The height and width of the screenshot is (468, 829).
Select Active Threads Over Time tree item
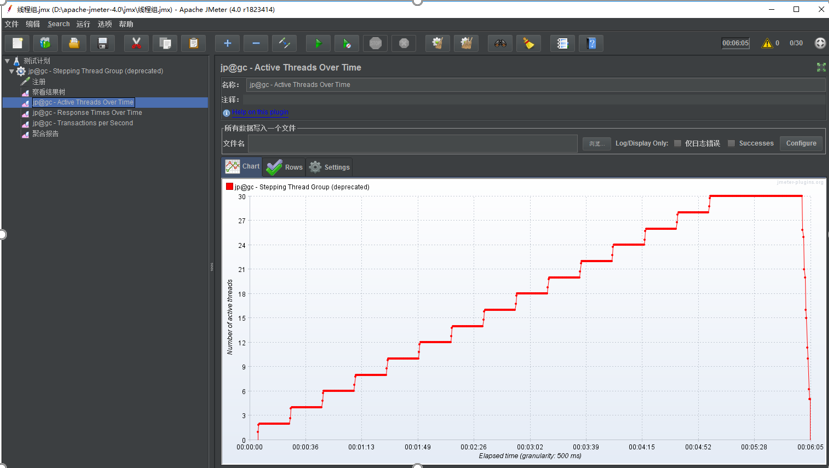[84, 102]
